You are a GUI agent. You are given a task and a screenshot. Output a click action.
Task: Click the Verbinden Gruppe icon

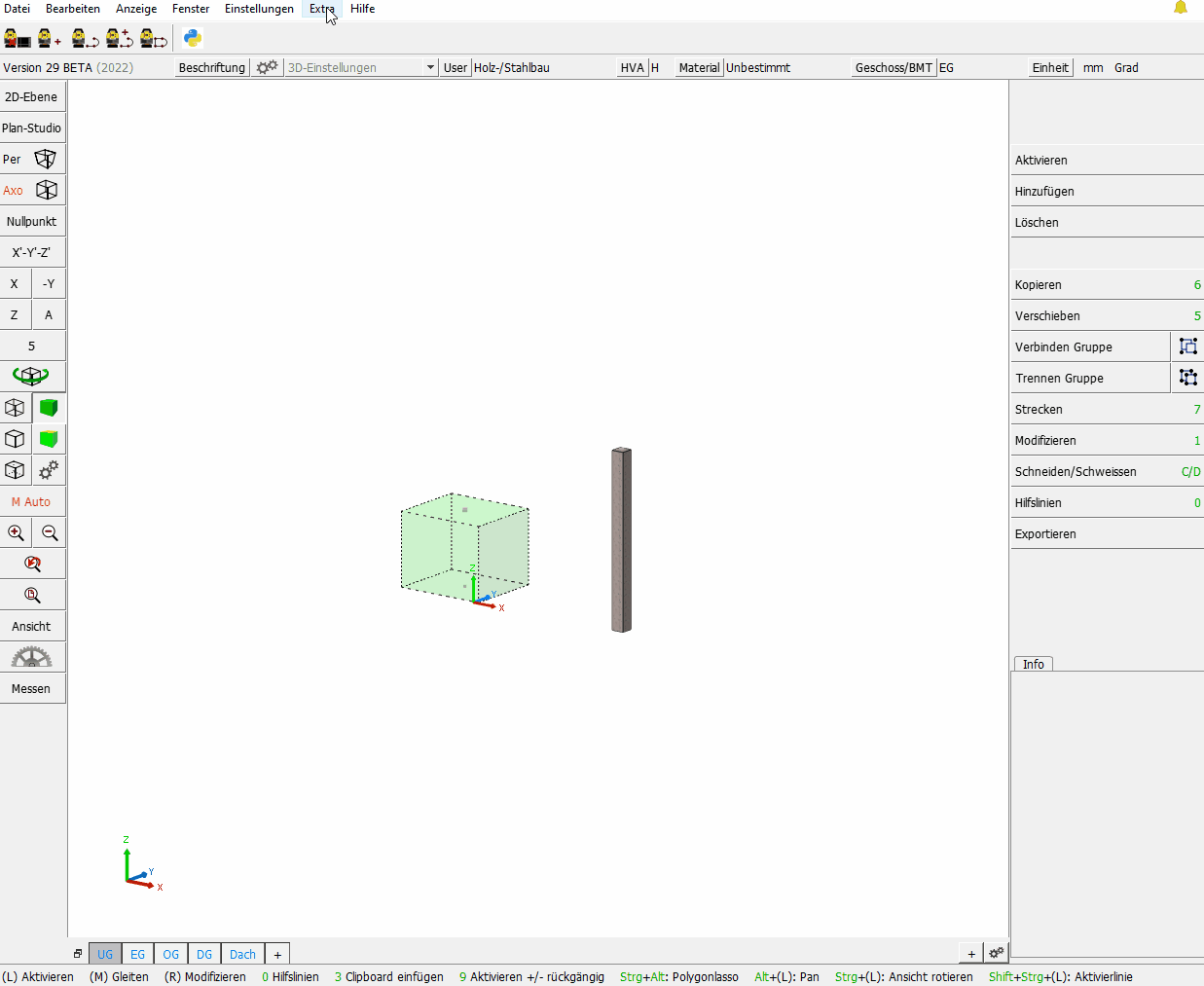pyautogui.click(x=1187, y=347)
